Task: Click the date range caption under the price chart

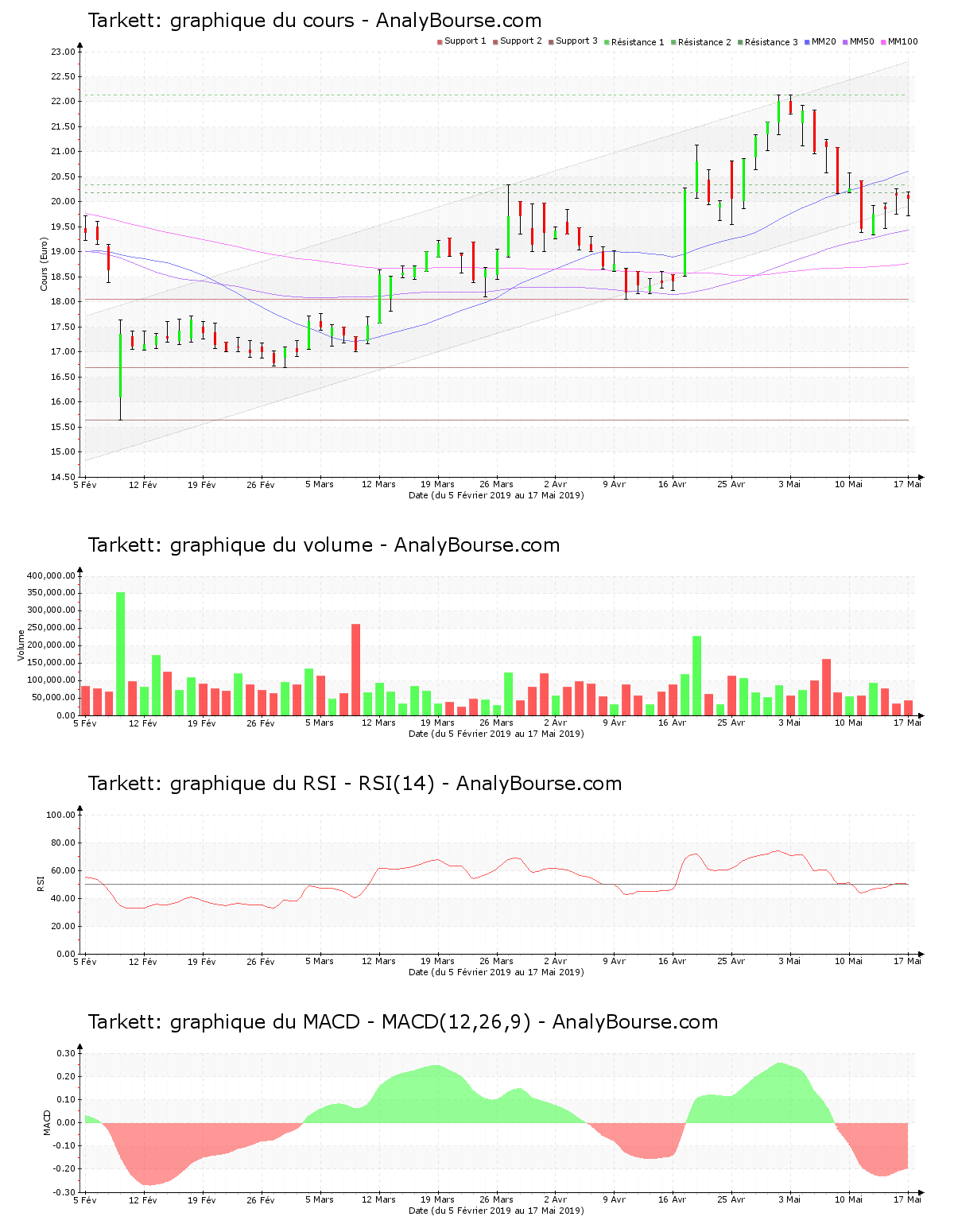Action: (x=496, y=495)
